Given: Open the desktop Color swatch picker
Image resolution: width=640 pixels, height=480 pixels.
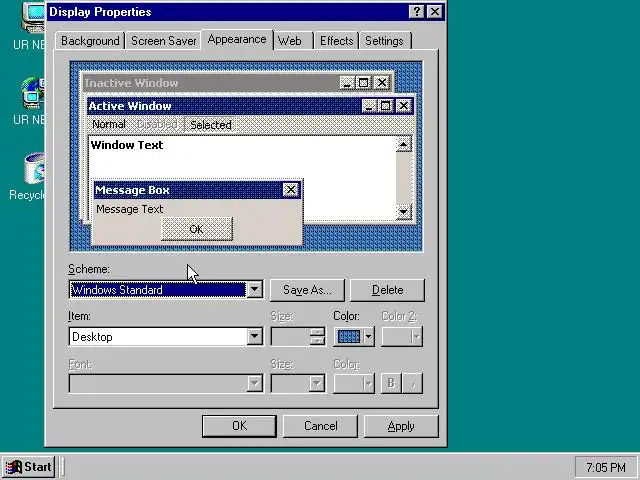Looking at the screenshot, I should (x=353, y=336).
